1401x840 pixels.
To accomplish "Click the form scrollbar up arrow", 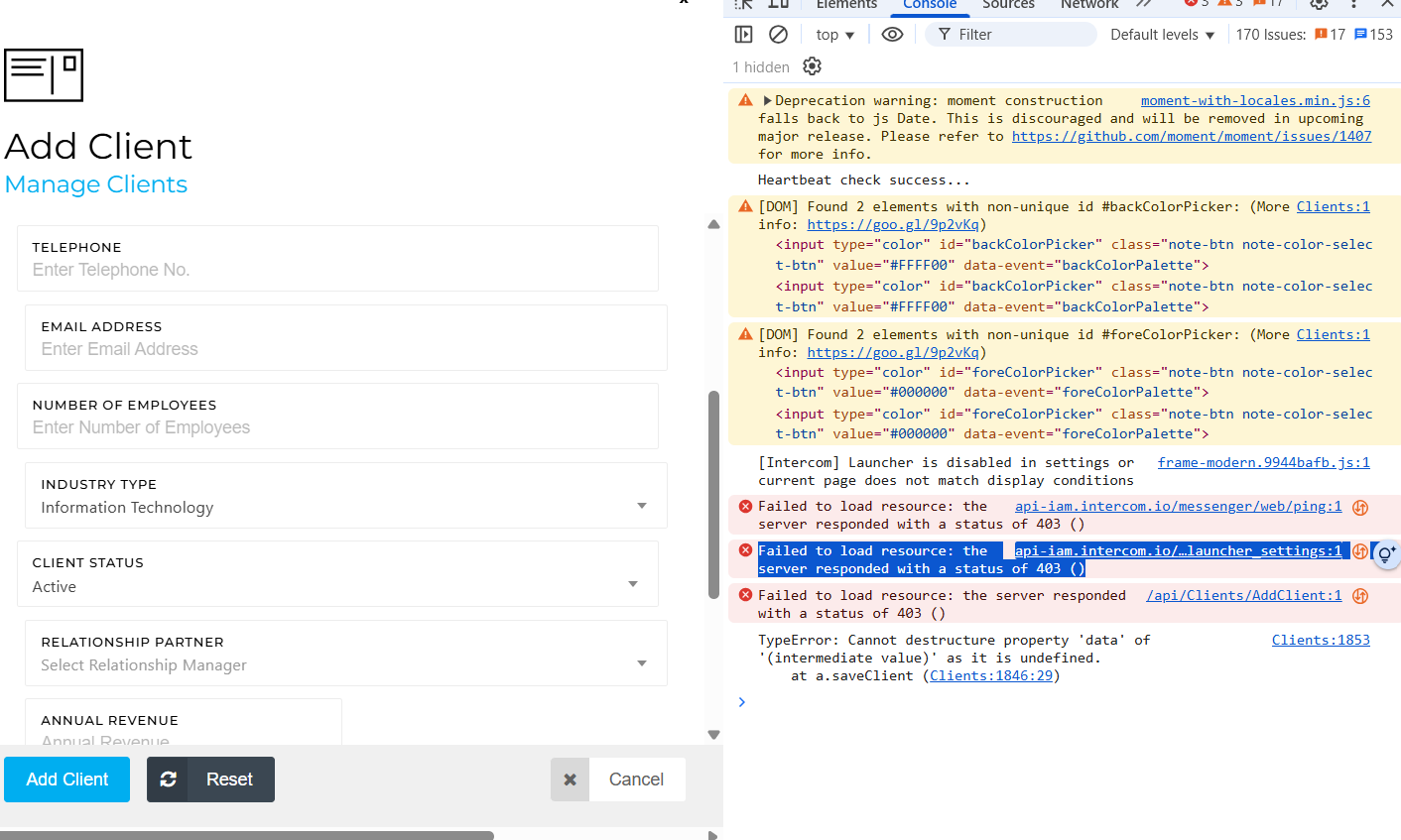I will coord(713,225).
